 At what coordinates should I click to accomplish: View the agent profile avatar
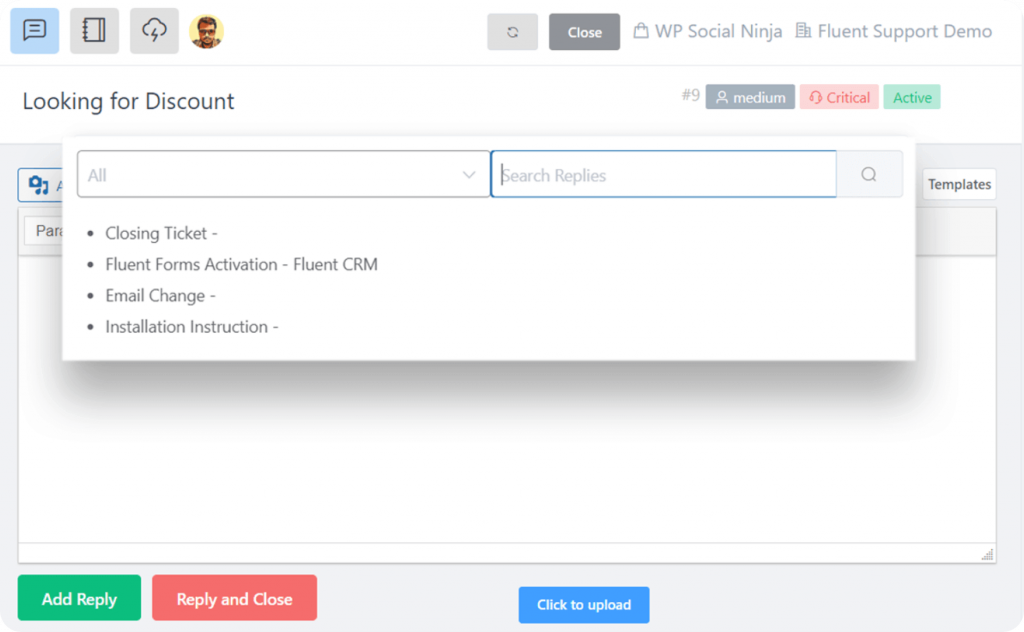click(206, 31)
